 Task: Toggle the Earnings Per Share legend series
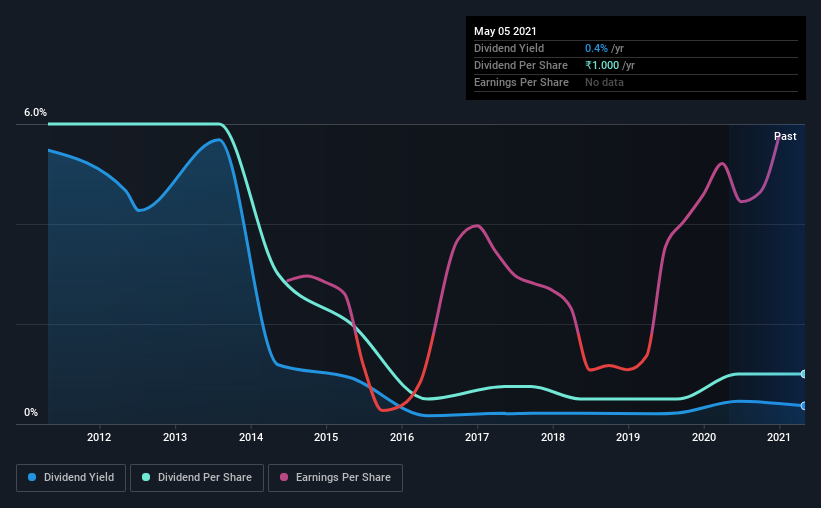point(335,478)
